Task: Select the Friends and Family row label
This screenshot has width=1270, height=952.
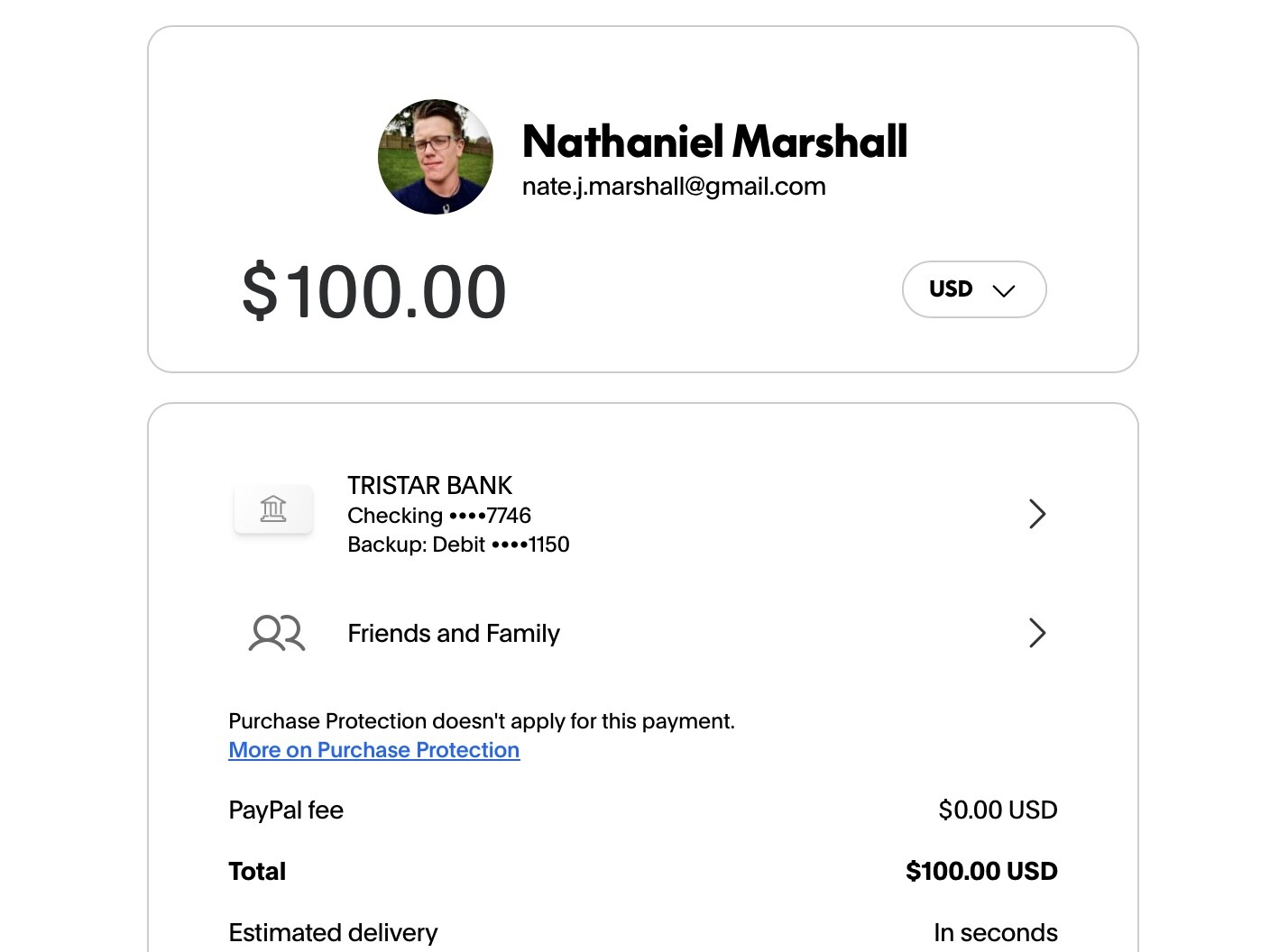Action: (454, 634)
